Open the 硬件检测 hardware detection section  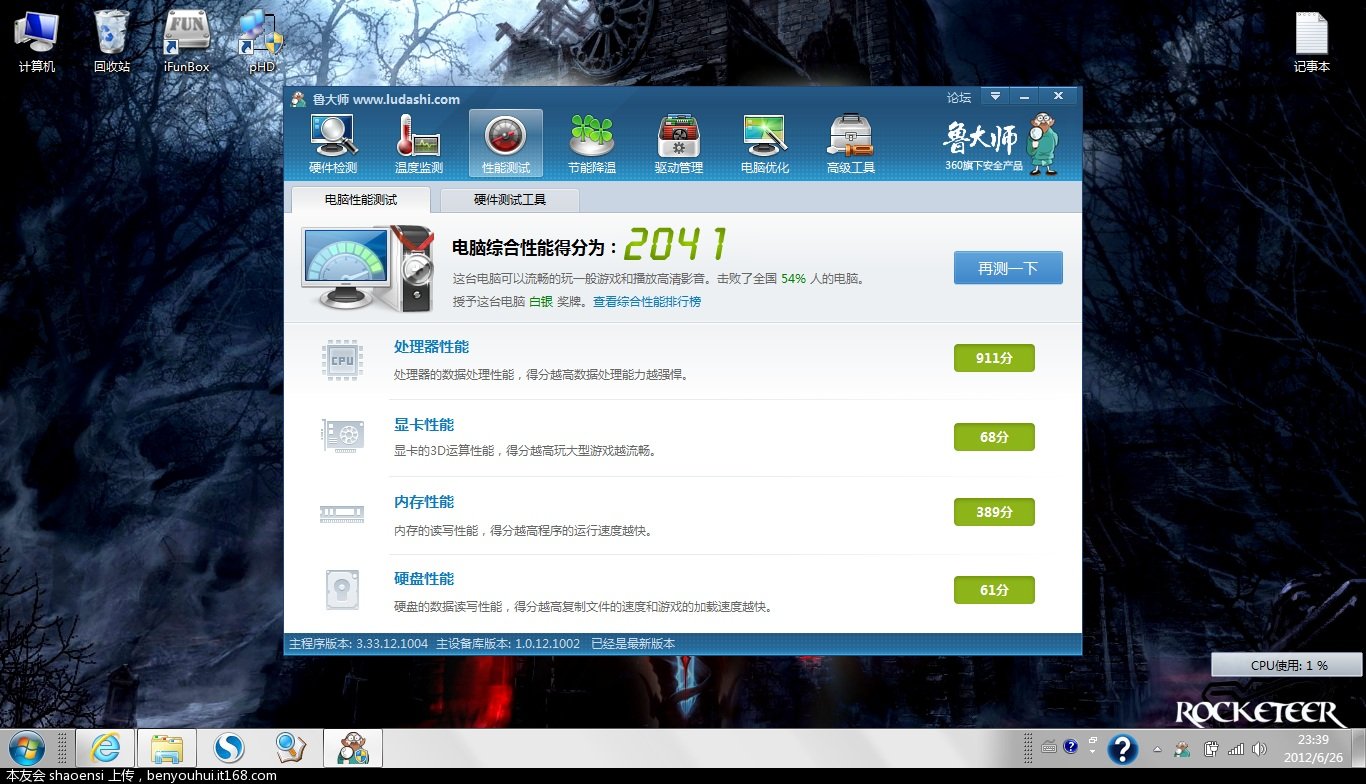coord(333,144)
